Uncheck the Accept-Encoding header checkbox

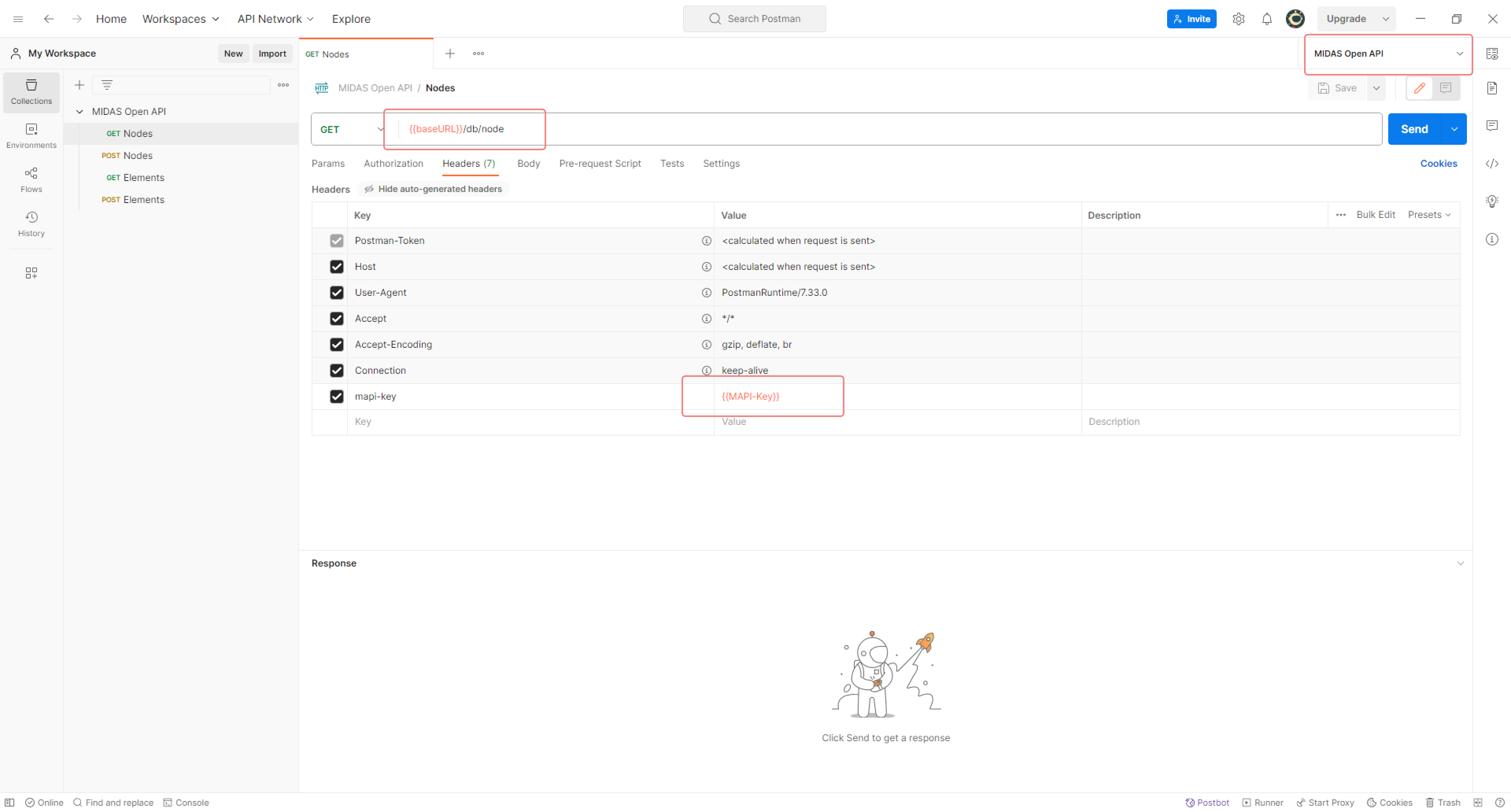point(337,345)
